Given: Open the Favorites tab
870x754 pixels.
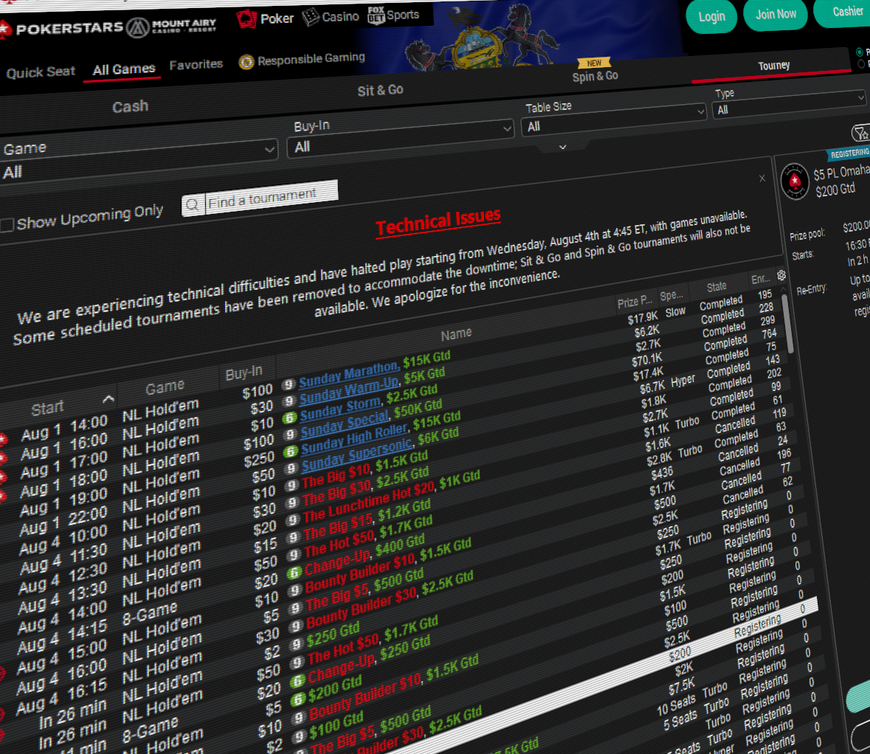Looking at the screenshot, I should tap(196, 65).
